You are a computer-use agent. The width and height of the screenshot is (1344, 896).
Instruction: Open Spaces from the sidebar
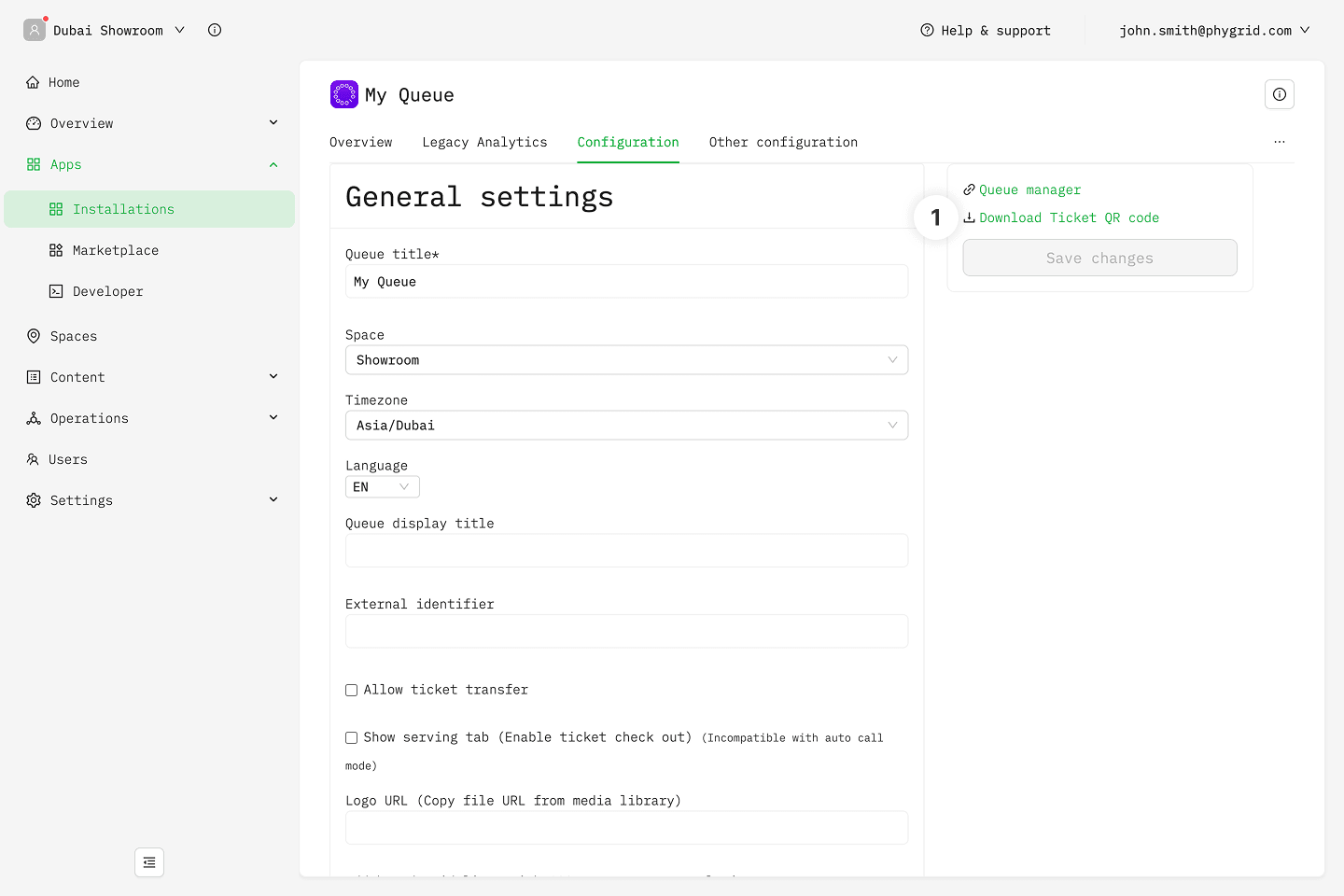[x=73, y=336]
